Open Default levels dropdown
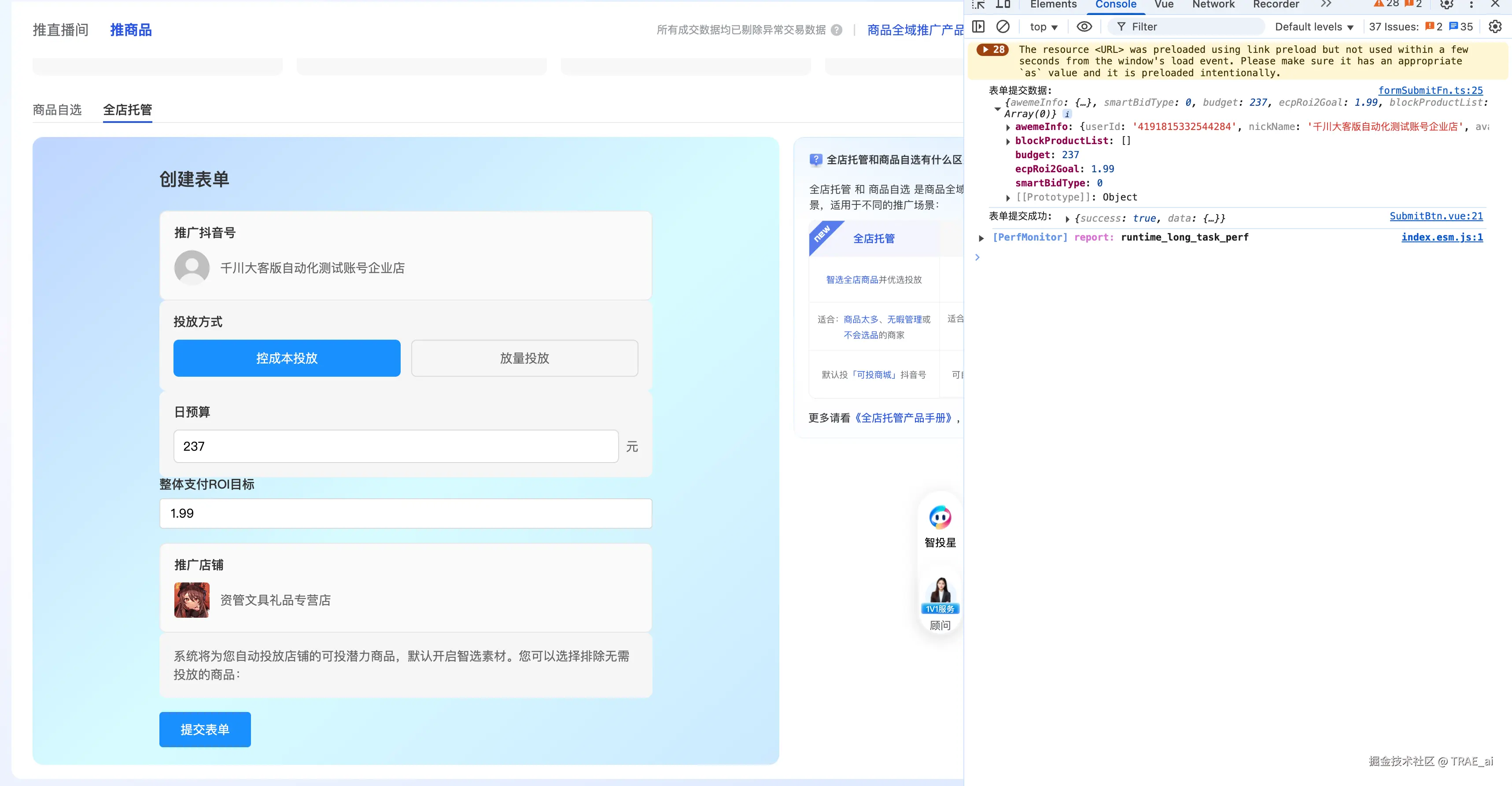This screenshot has width=1512, height=786. [1313, 27]
